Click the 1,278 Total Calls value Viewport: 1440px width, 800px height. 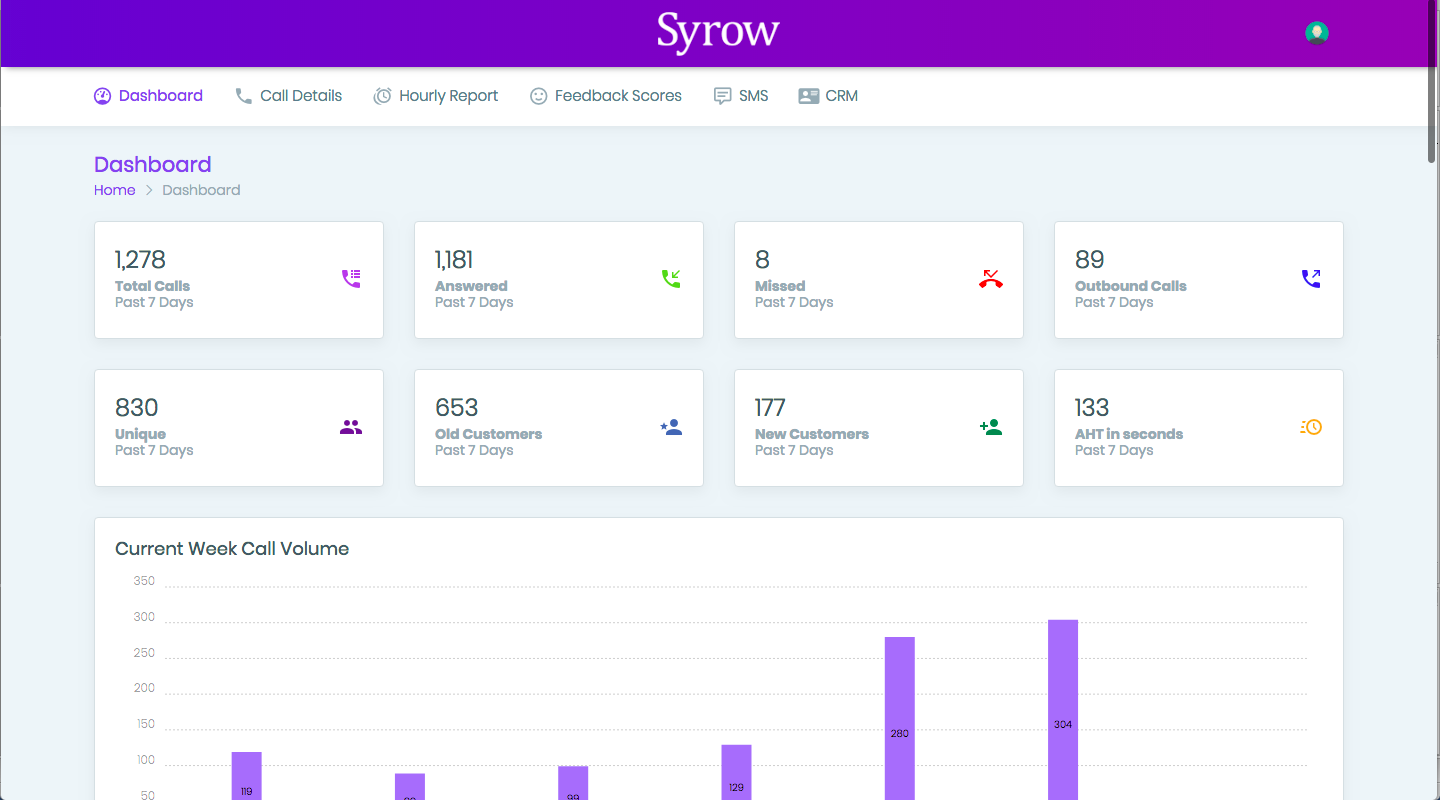click(x=140, y=260)
